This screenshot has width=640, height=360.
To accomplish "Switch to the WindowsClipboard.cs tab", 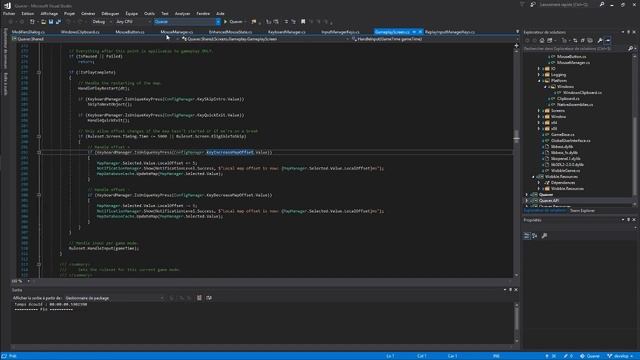I will pos(80,32).
